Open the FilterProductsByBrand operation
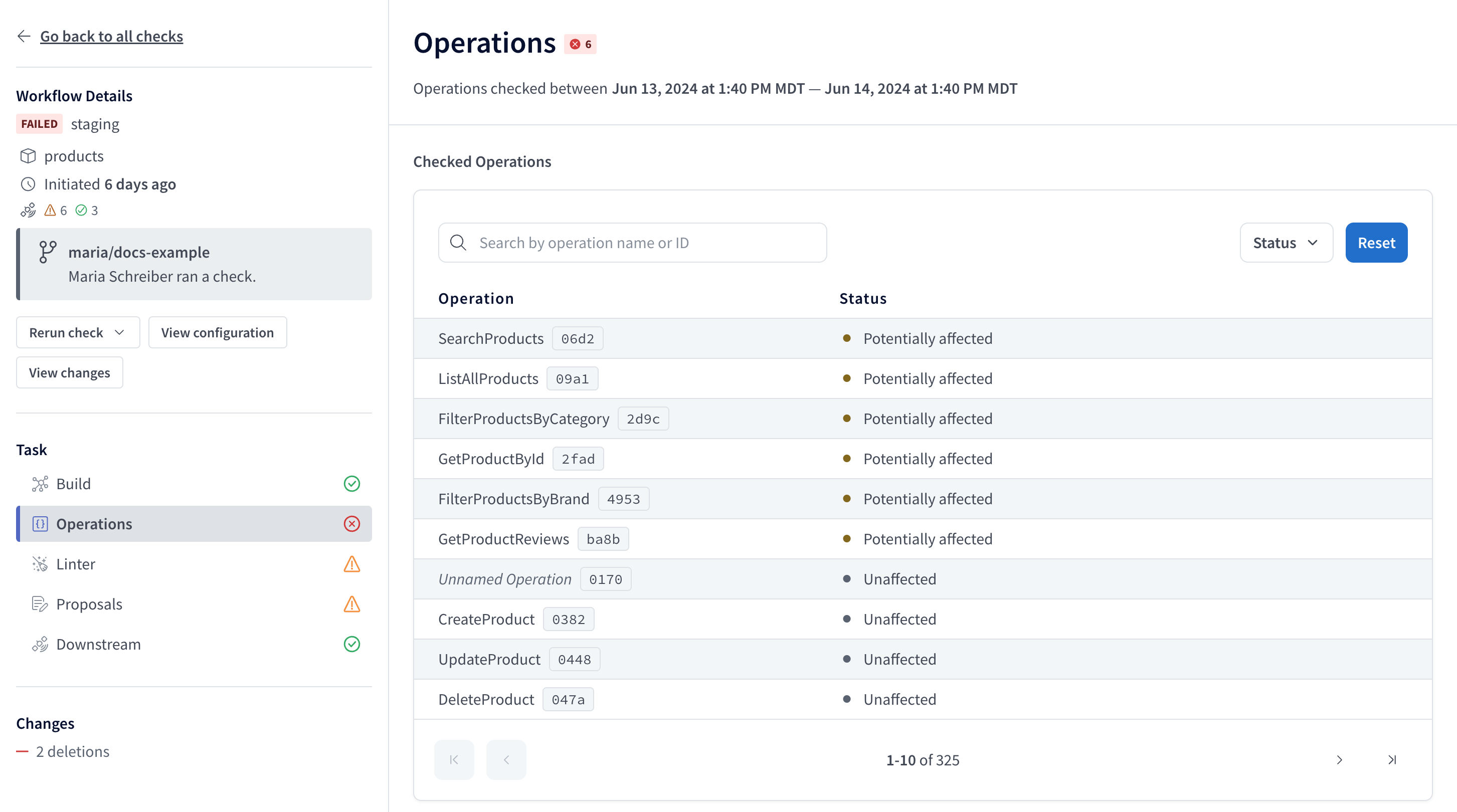Image resolution: width=1457 pixels, height=812 pixels. coord(923,499)
